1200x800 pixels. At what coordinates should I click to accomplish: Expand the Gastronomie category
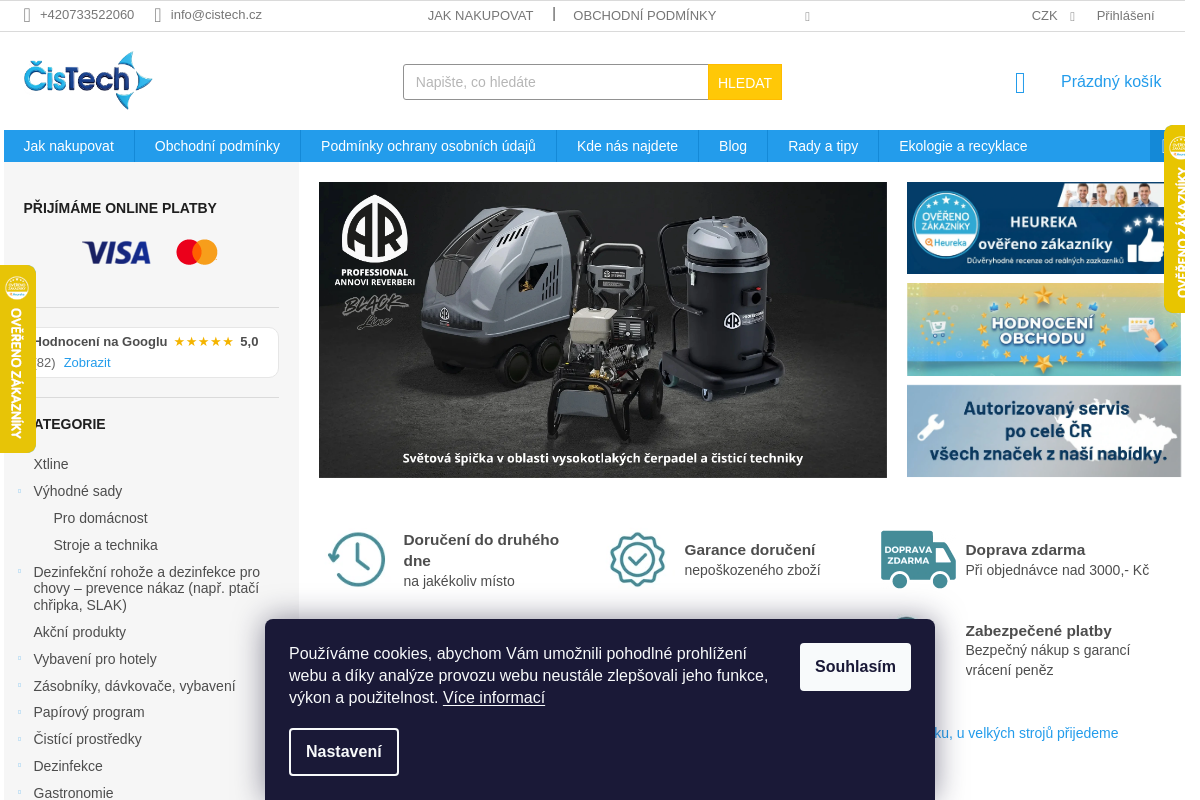[19, 793]
